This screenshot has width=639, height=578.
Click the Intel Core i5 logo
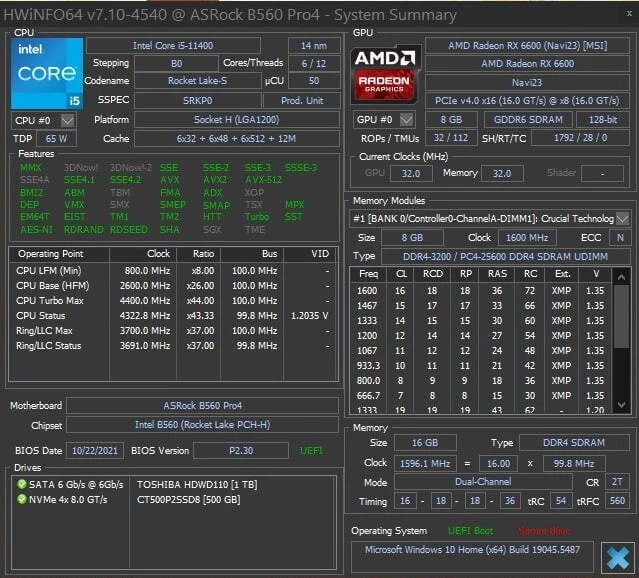(x=47, y=73)
